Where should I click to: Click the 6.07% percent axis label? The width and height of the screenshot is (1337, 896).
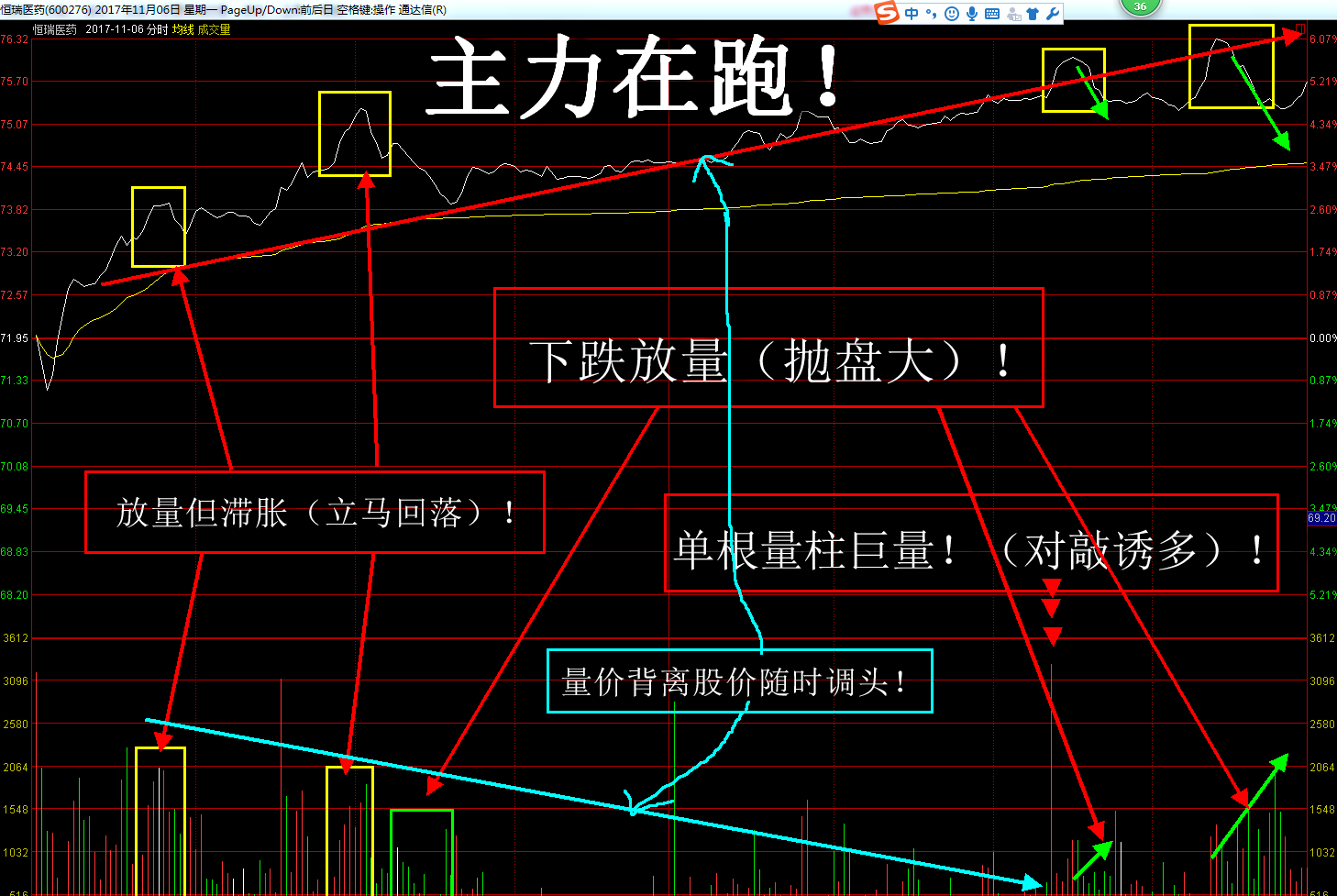[1322, 39]
